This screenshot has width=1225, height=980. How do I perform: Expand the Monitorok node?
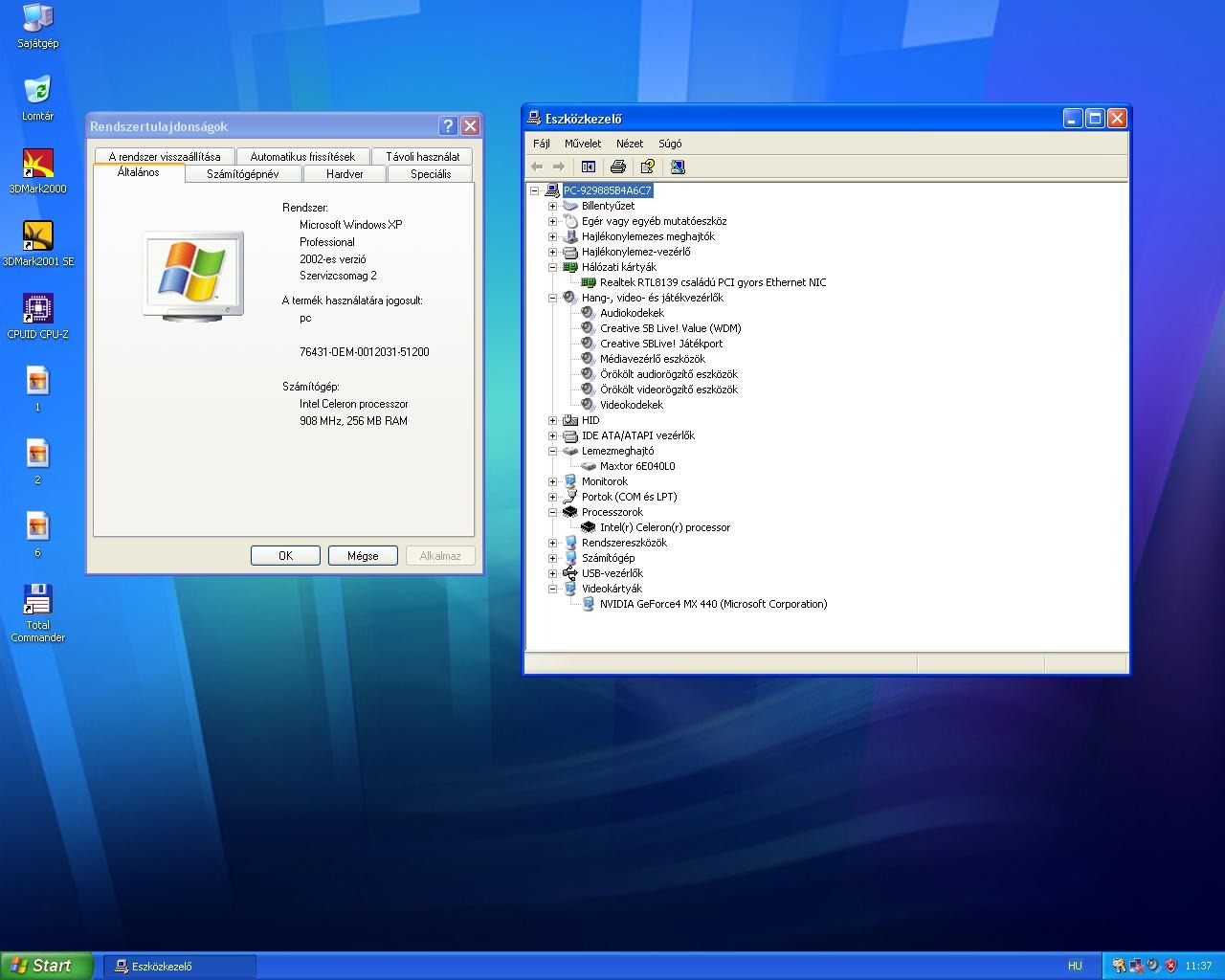(552, 481)
